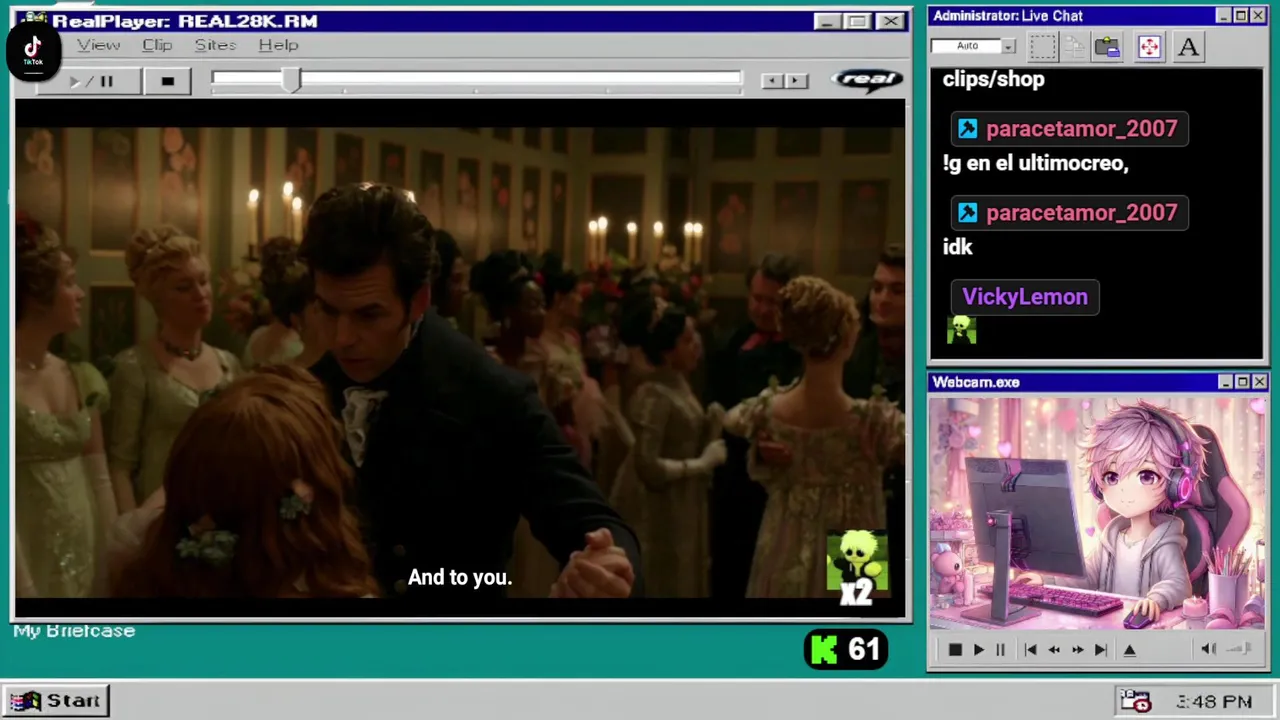Click the eject button in Webcam.exe

[x=1130, y=650]
